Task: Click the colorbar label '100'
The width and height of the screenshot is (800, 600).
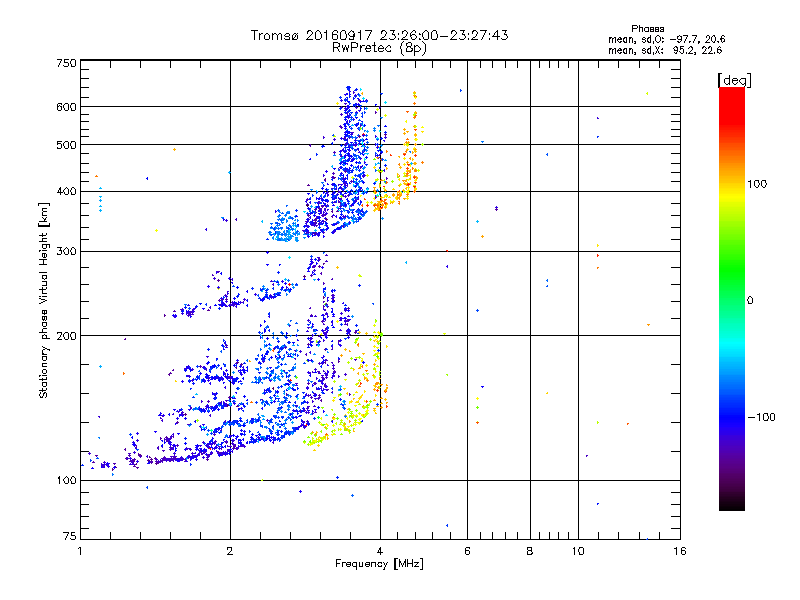Action: click(757, 184)
